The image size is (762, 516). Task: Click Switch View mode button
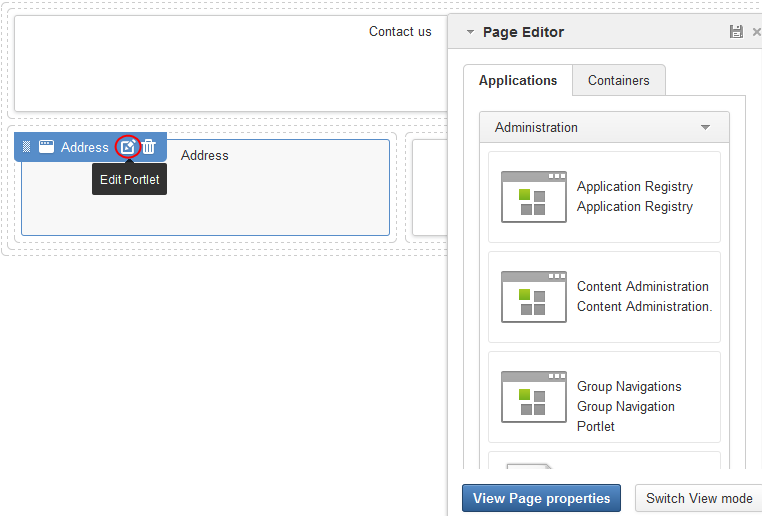(x=699, y=498)
